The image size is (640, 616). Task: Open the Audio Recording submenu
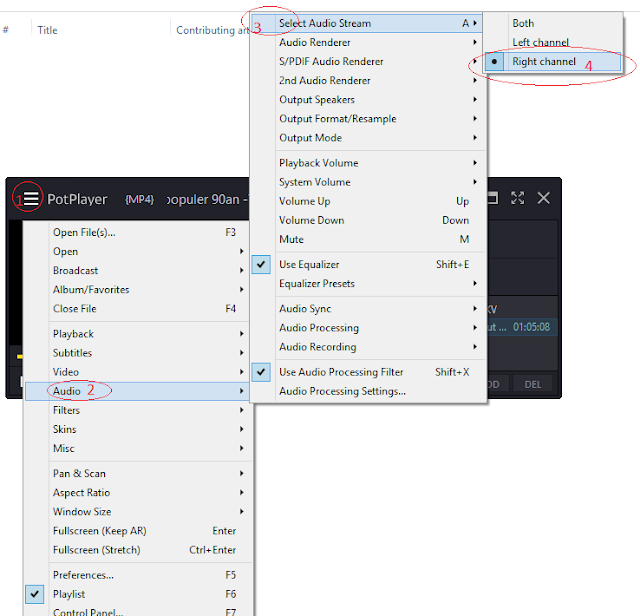tap(367, 347)
